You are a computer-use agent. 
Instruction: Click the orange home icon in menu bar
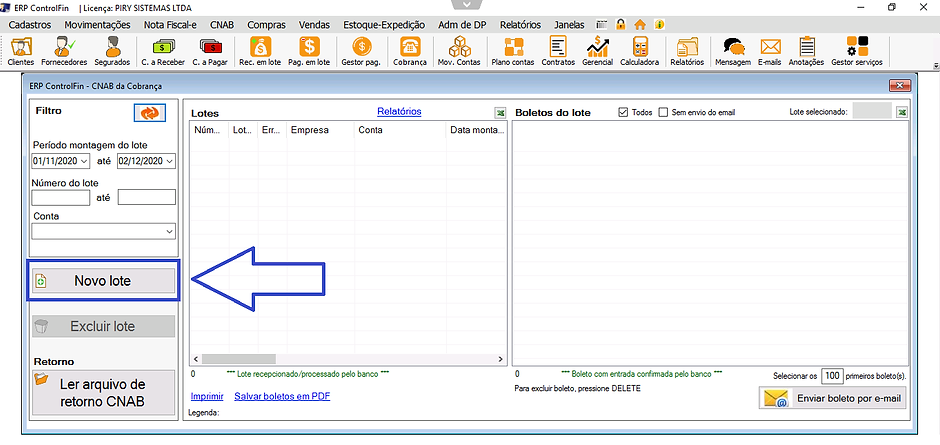coord(640,25)
